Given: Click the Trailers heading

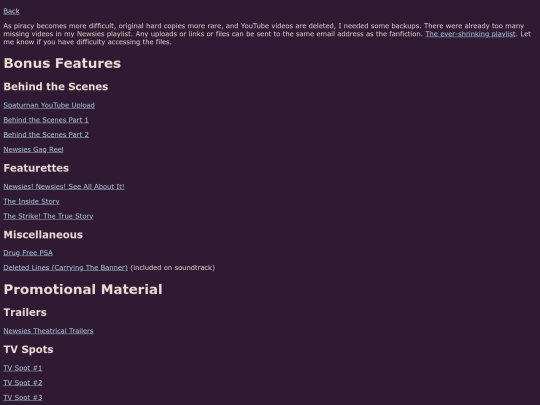Looking at the screenshot, I should pyautogui.click(x=25, y=312).
